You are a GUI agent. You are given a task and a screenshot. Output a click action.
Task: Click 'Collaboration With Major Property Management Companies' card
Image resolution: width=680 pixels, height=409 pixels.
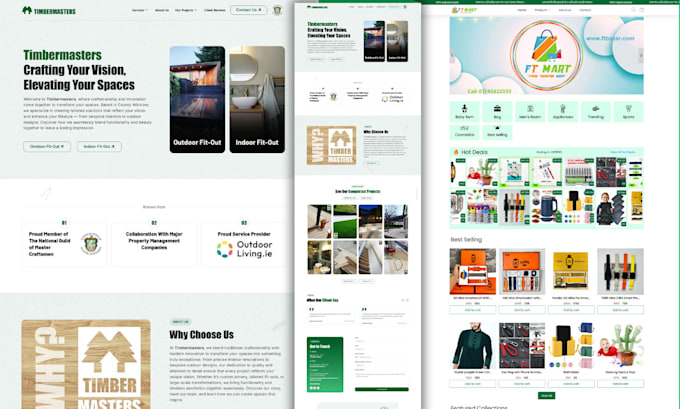point(154,244)
